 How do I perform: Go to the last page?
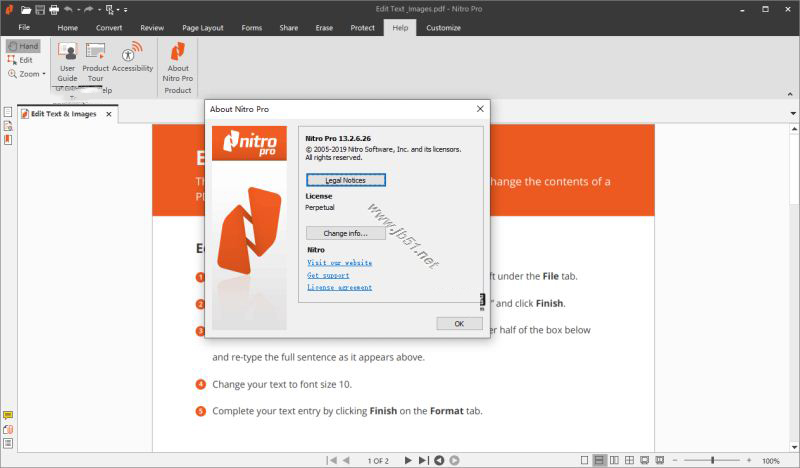[423, 460]
